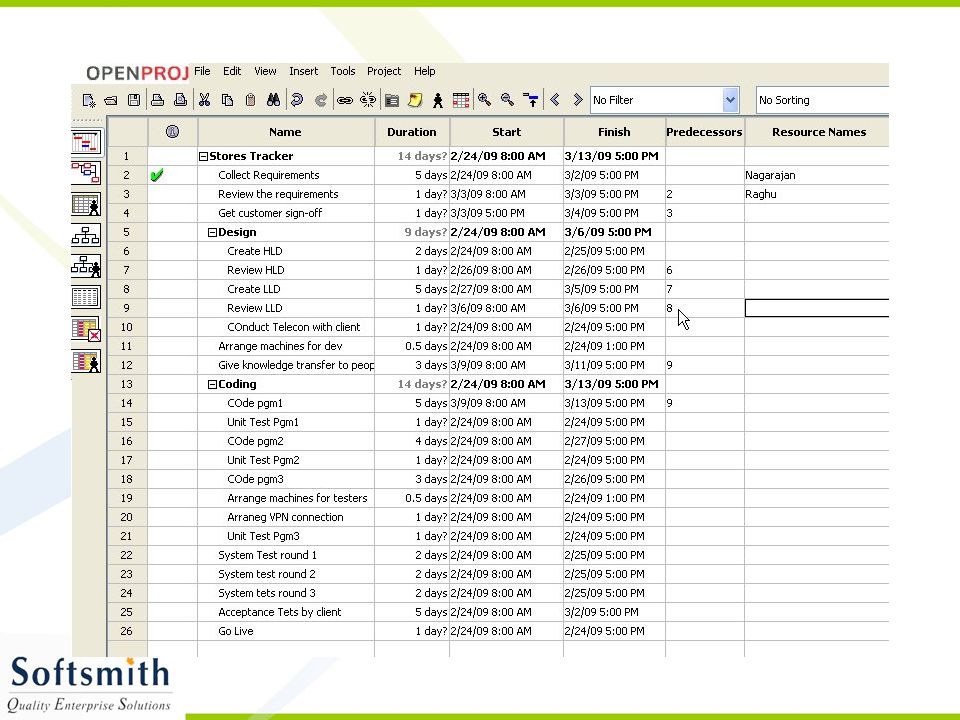Select the Nagarajan resource cell
Image resolution: width=960 pixels, height=720 pixels.
[817, 175]
